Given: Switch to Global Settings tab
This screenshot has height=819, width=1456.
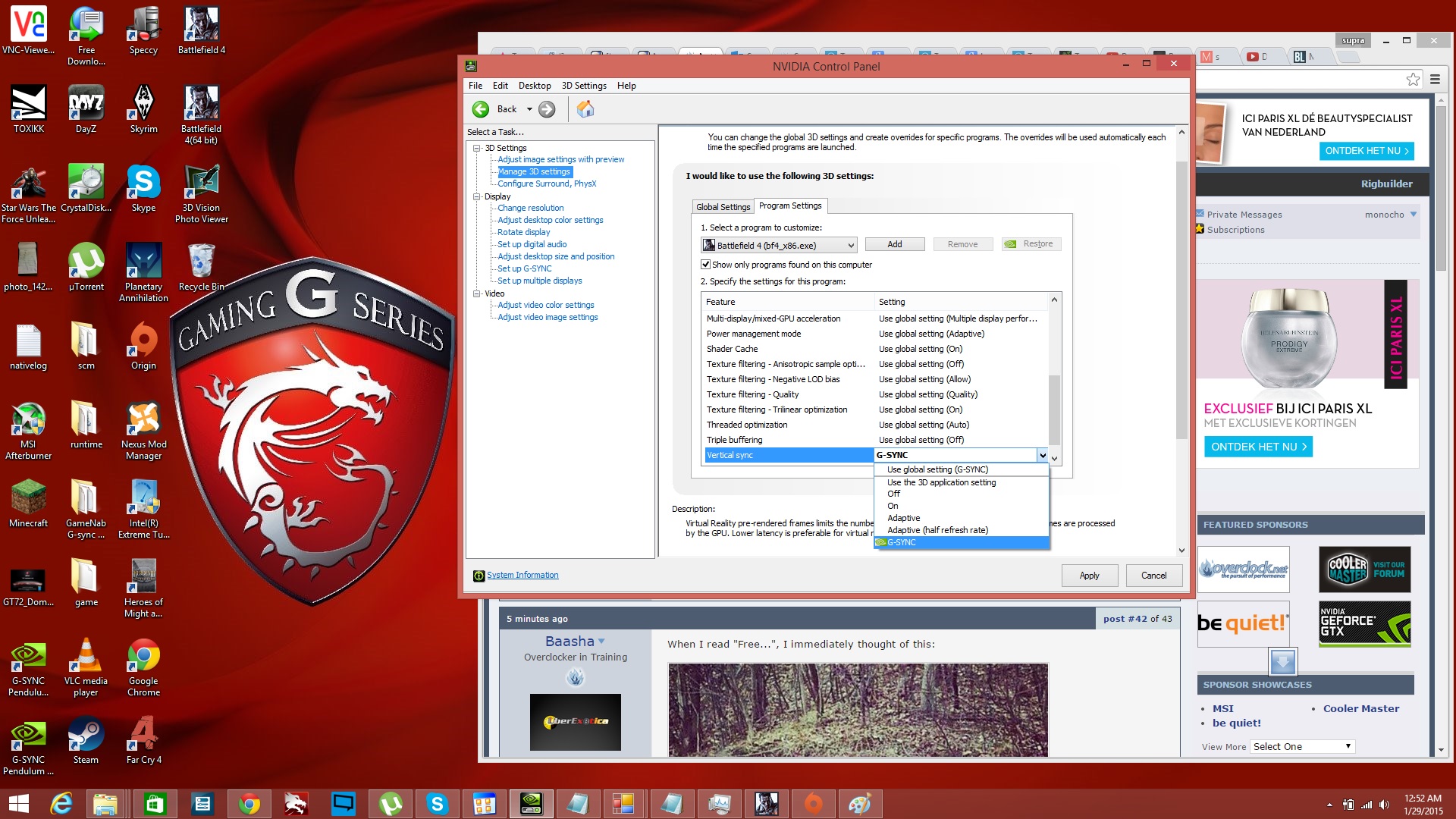Looking at the screenshot, I should tap(723, 207).
